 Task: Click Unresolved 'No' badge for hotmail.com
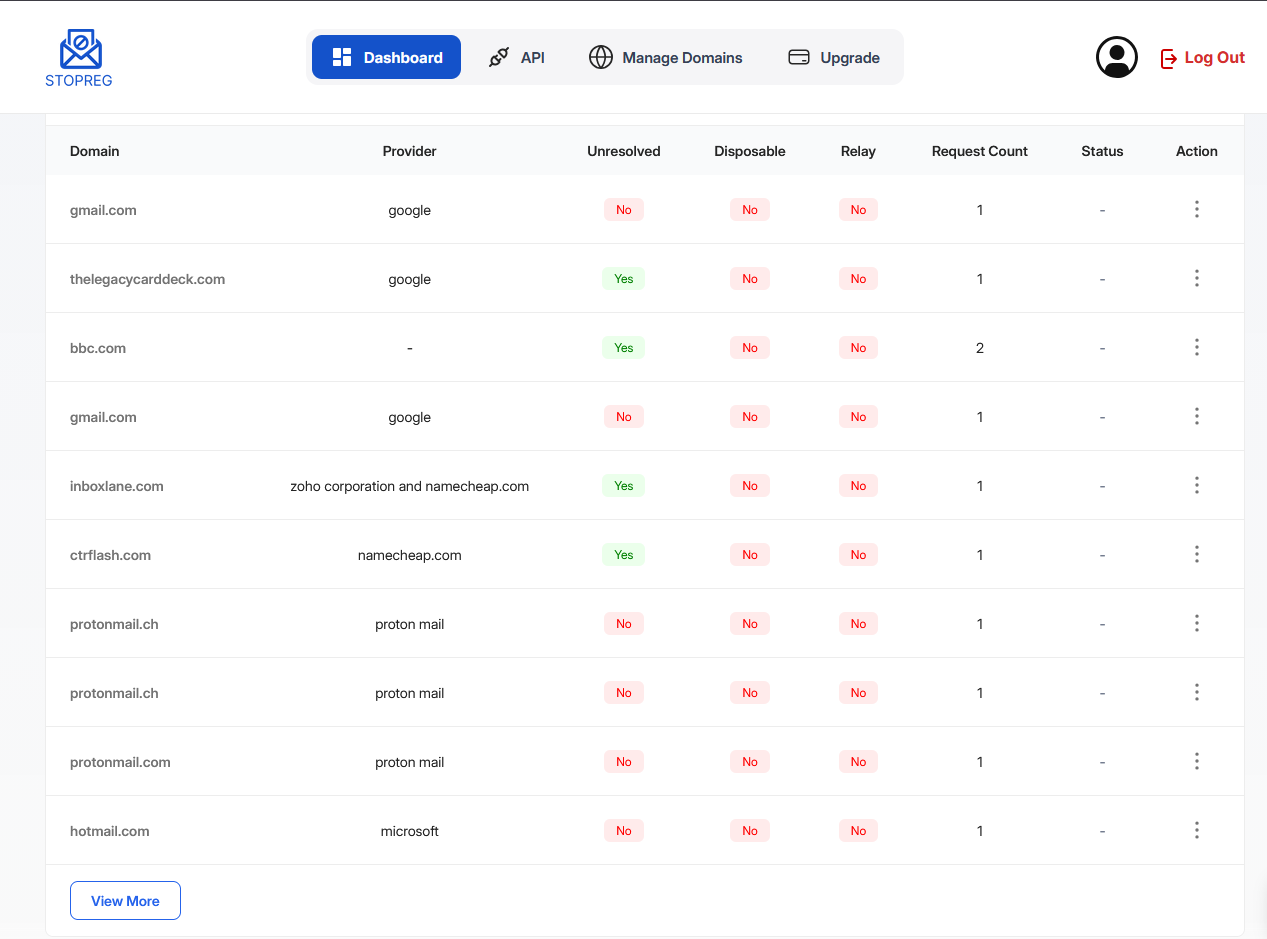[623, 830]
